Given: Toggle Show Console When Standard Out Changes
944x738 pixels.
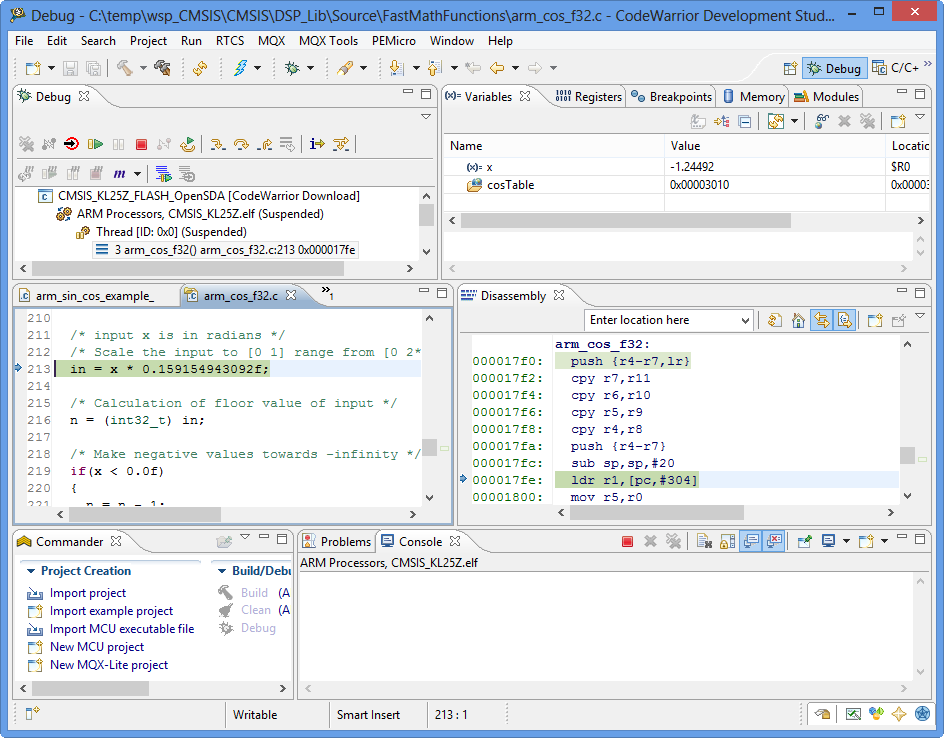Looking at the screenshot, I should [x=751, y=541].
